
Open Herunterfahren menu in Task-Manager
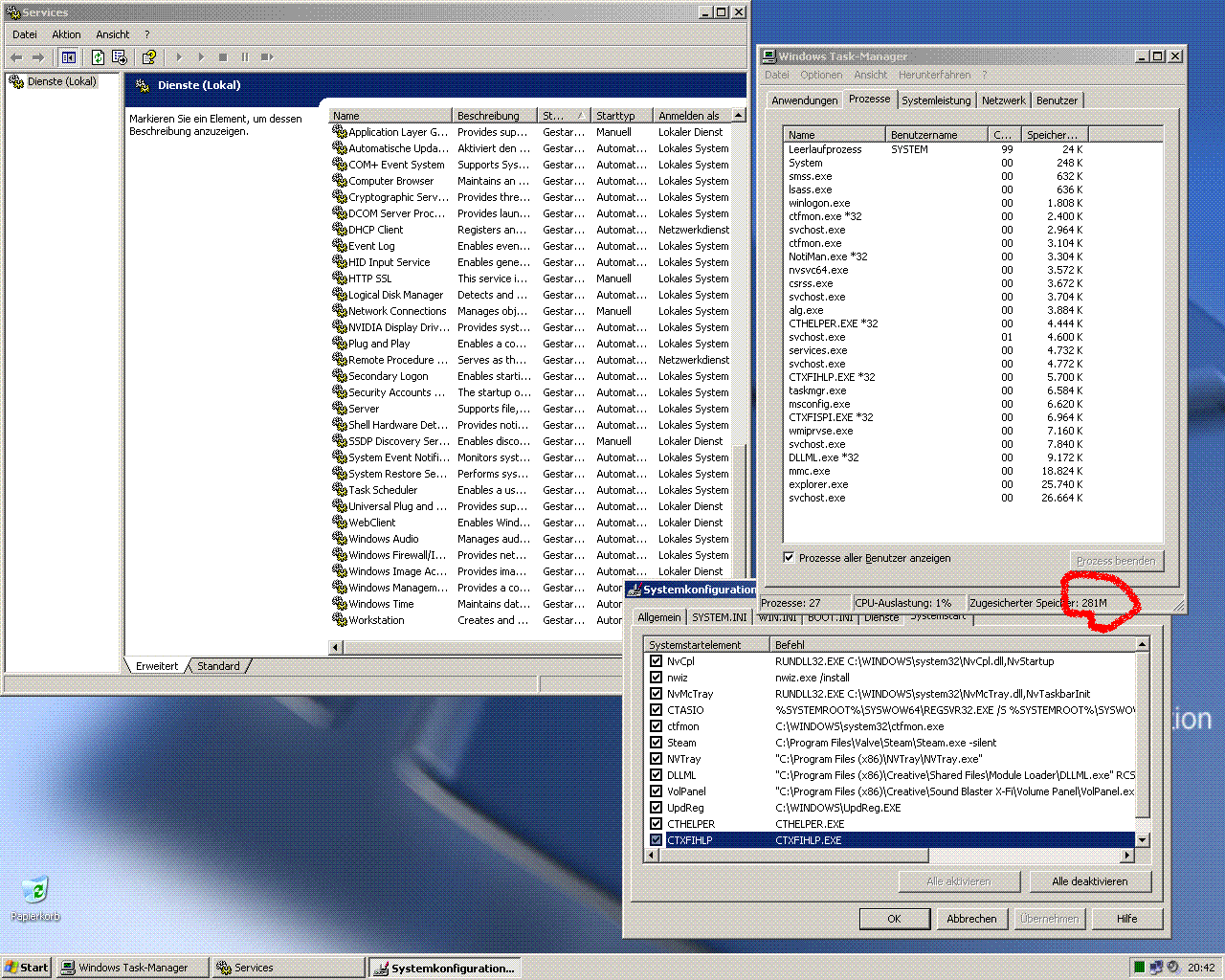coord(934,75)
